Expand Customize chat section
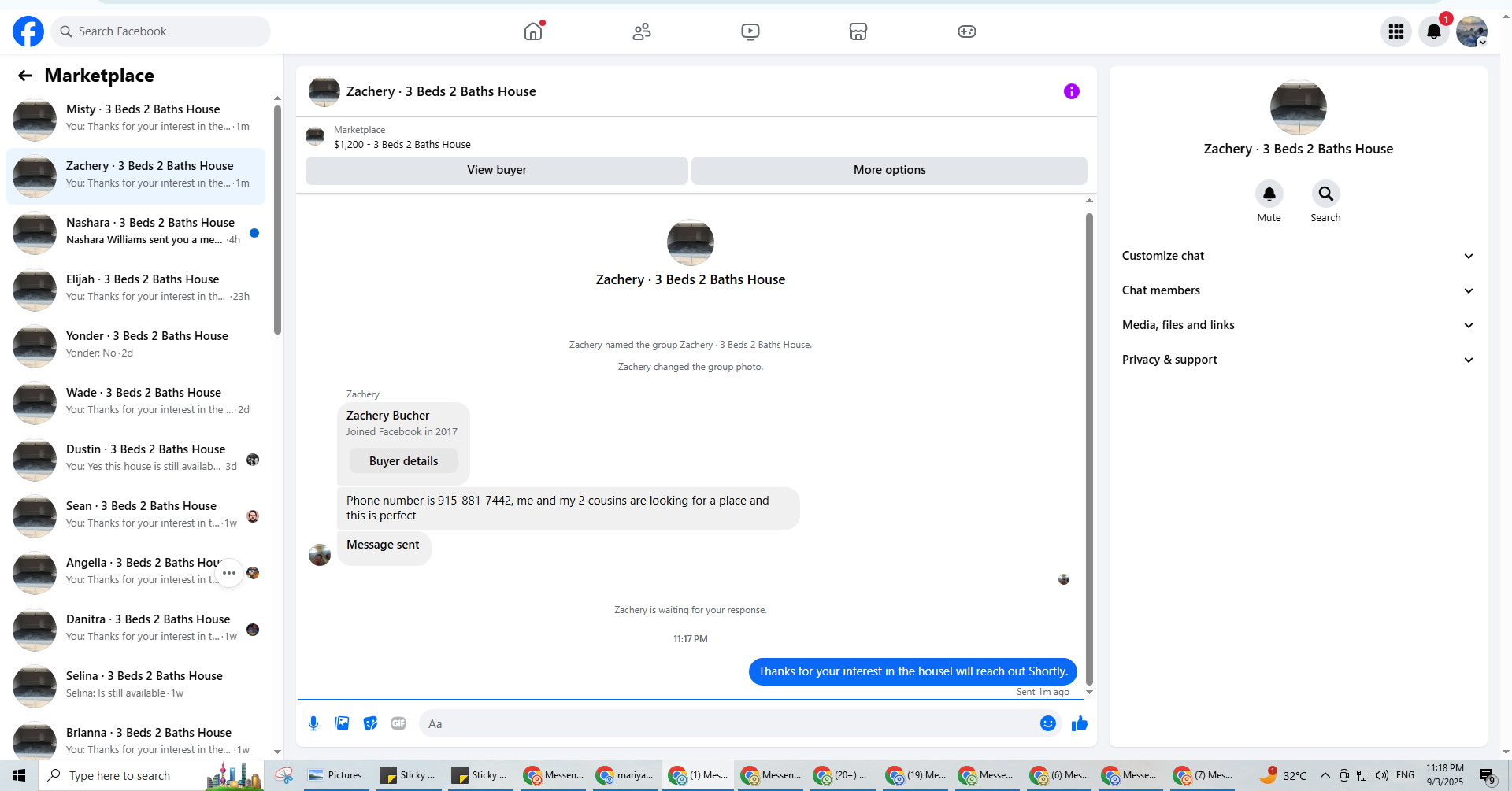The image size is (1512, 791). coord(1298,256)
